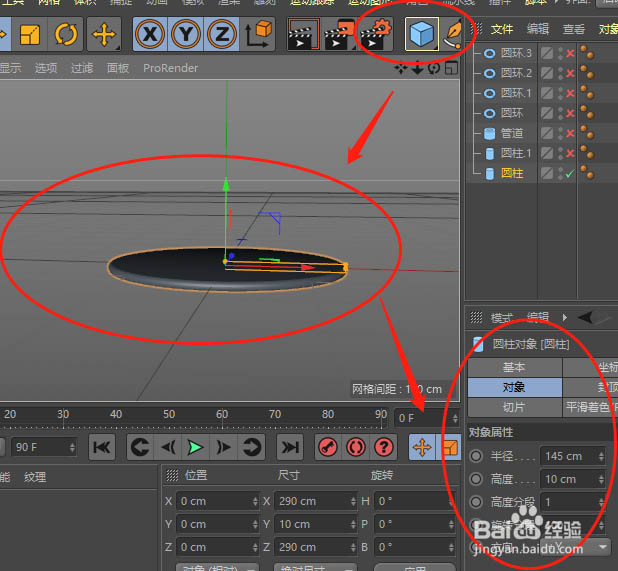Open object manager 编辑 menu

[x=538, y=29]
